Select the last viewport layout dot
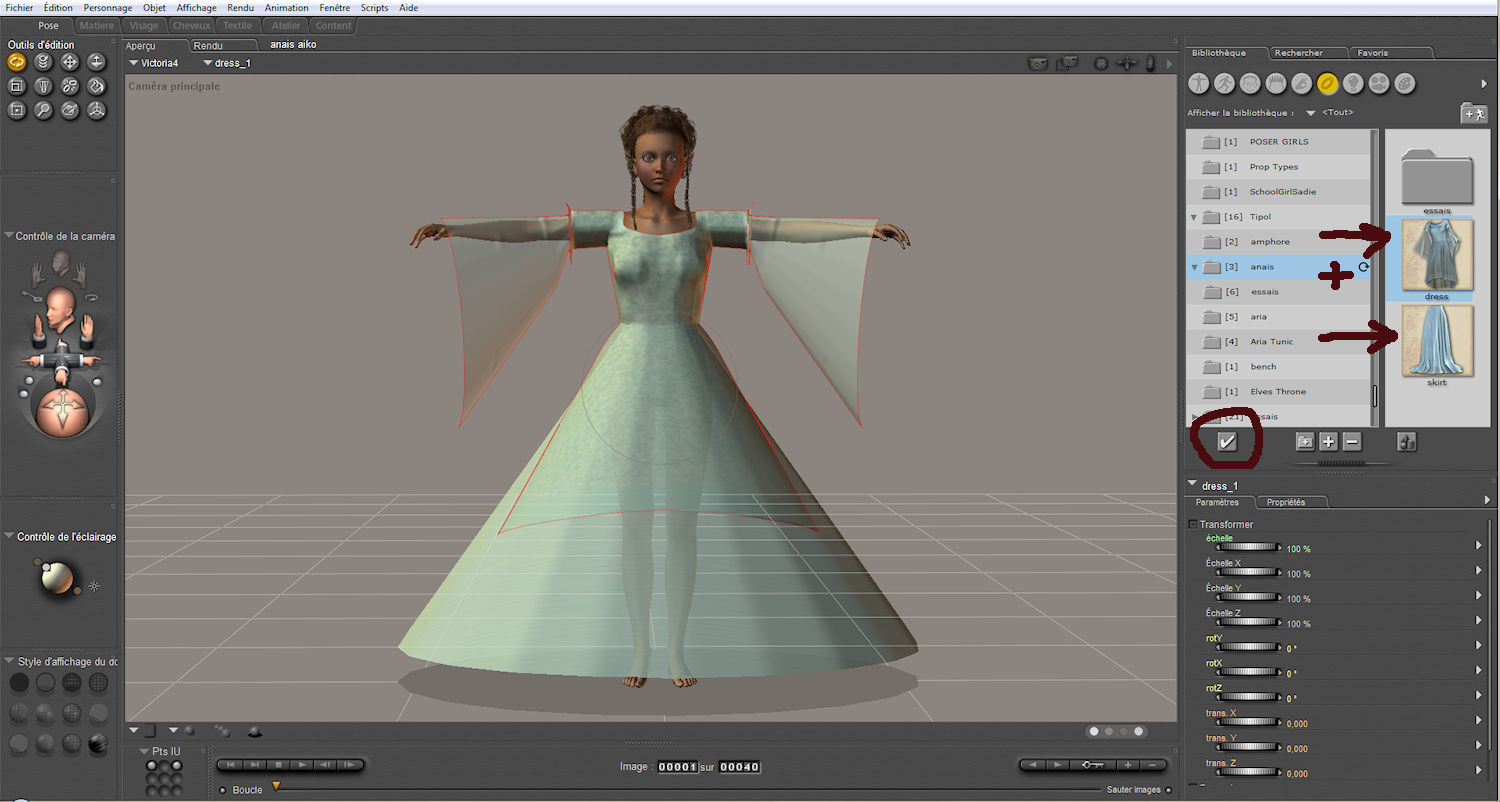The image size is (1500, 802). [x=1139, y=731]
